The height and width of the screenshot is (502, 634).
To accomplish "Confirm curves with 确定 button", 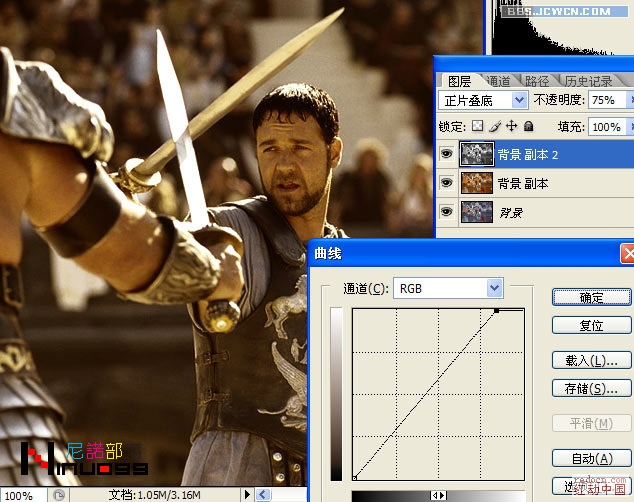I will [x=591, y=297].
